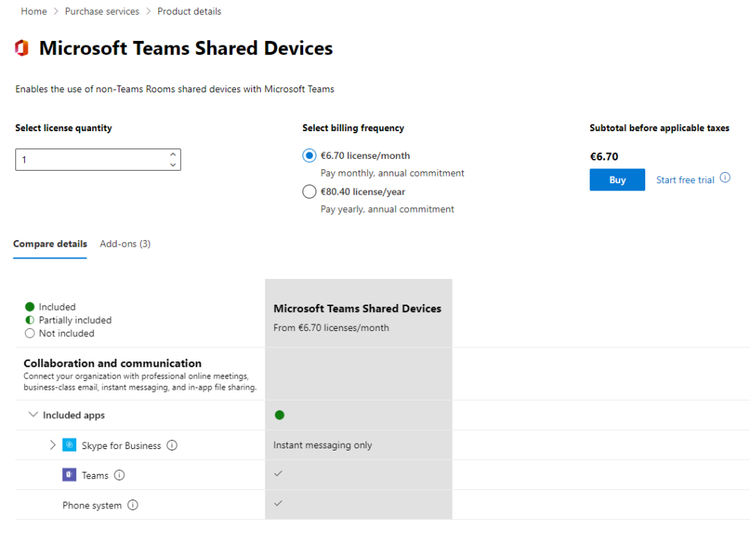The width and height of the screenshot is (750, 542).
Task: Click info icon beside Skype for Business
Action: [172, 445]
